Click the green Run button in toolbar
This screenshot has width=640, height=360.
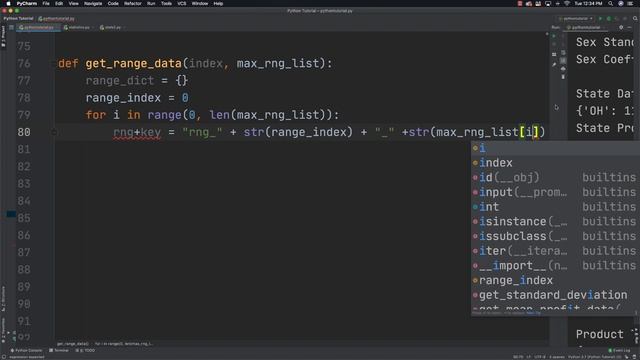pyautogui.click(x=600, y=18)
